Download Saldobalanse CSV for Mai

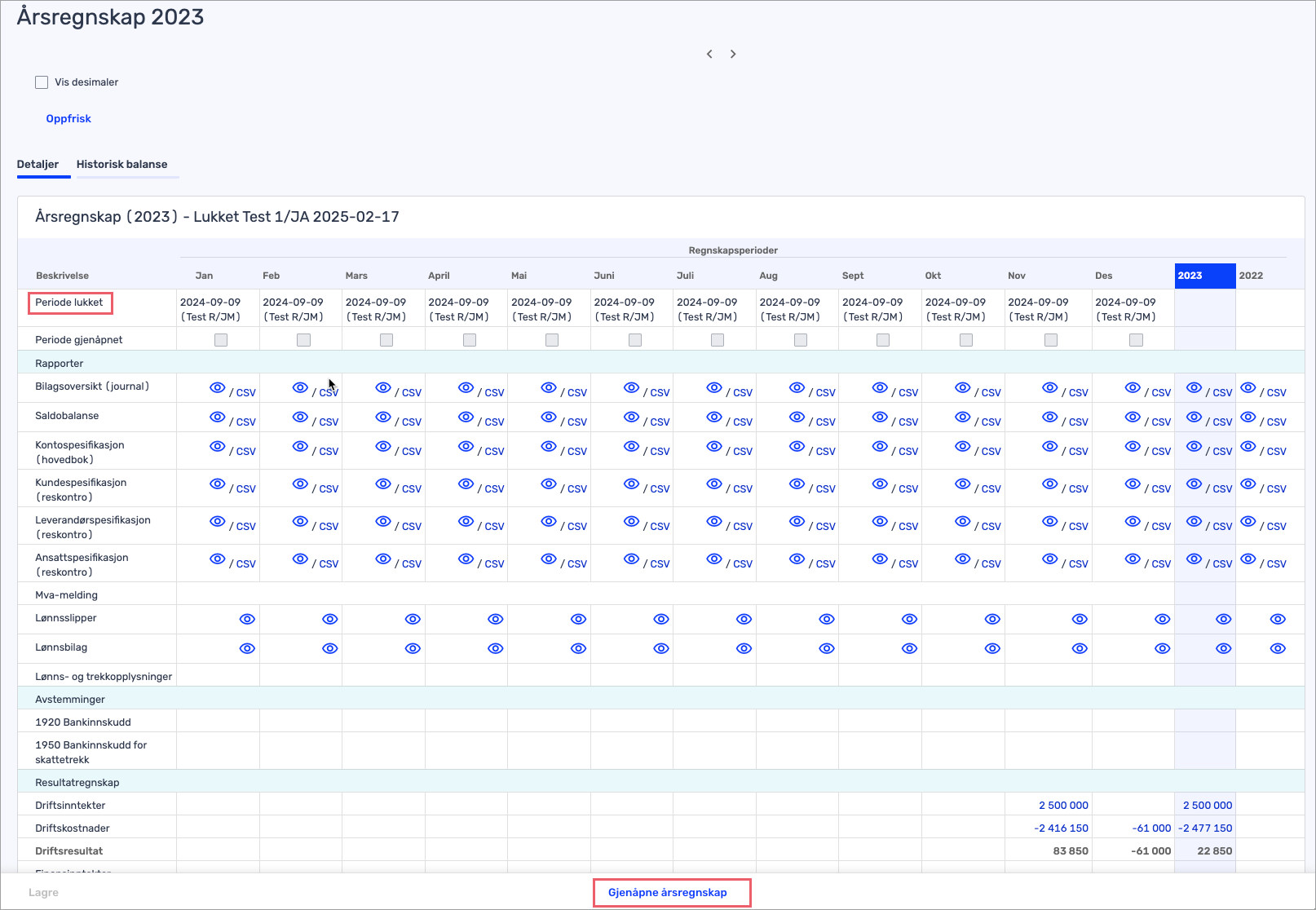[577, 422]
